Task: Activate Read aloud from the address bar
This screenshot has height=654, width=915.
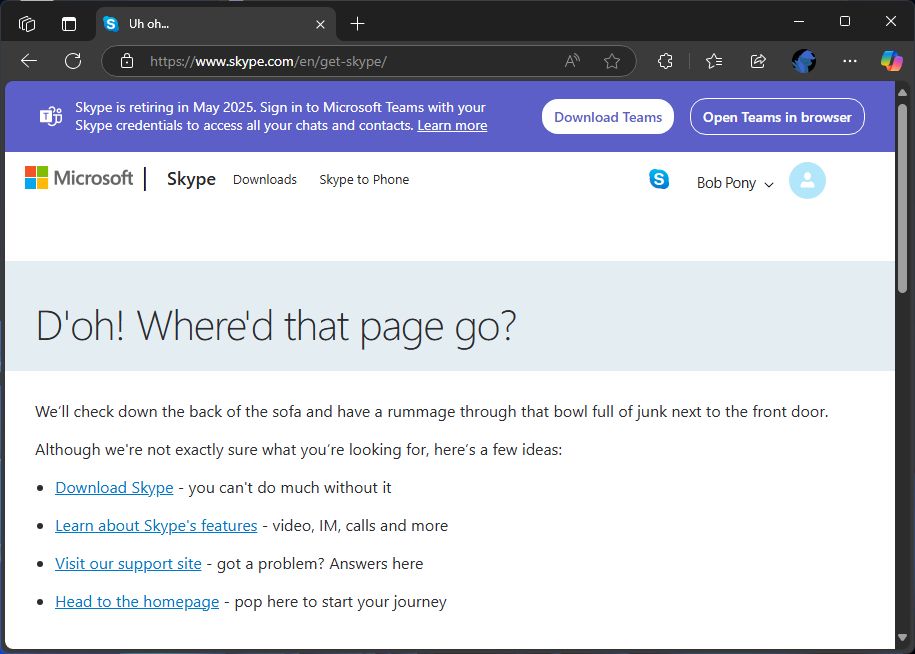Action: click(571, 60)
